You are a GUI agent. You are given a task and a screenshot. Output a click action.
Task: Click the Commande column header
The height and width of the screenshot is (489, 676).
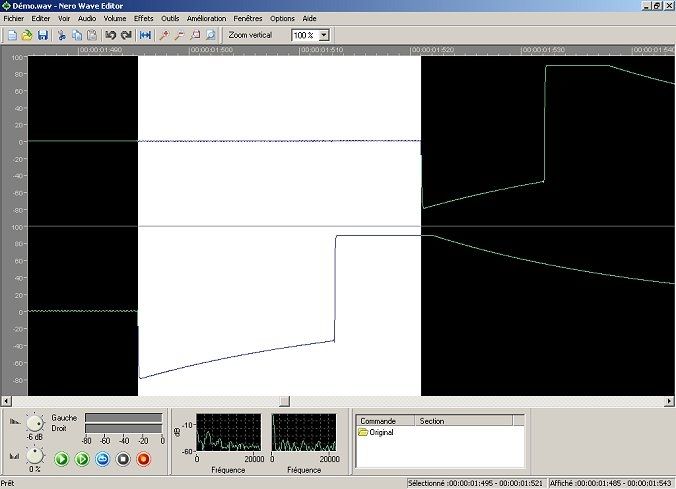[x=385, y=420]
